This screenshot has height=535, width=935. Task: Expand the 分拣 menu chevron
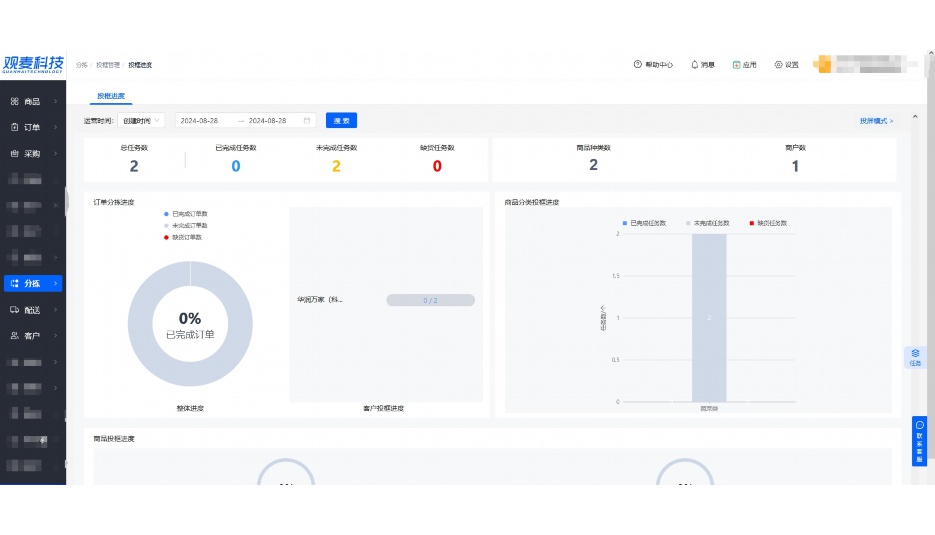pyautogui.click(x=55, y=283)
